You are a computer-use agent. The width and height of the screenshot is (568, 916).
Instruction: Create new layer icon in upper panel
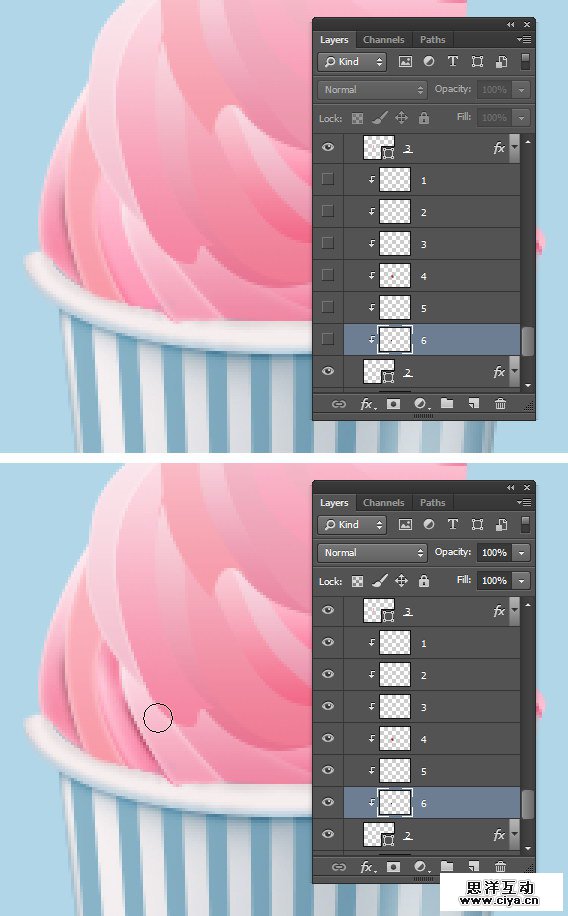point(473,403)
